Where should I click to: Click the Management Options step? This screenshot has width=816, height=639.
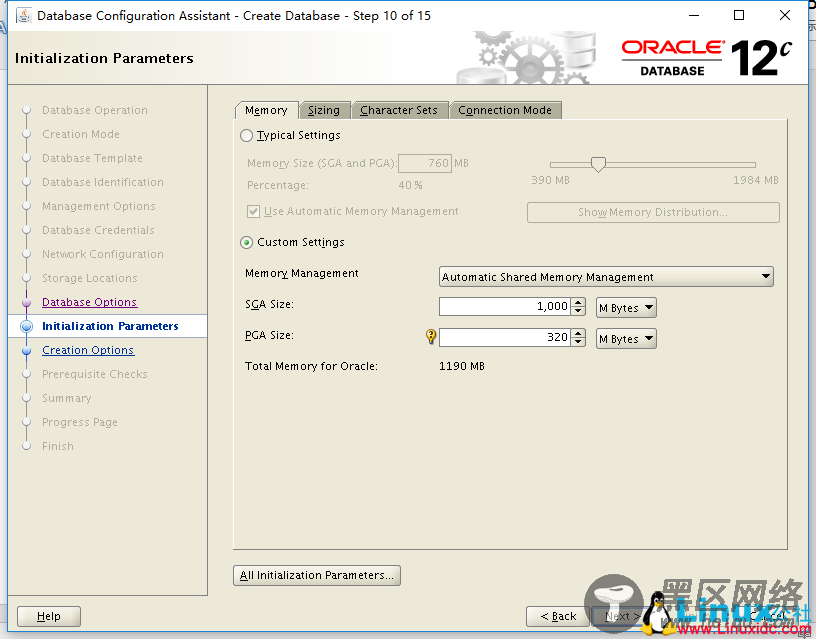pyautogui.click(x=98, y=206)
